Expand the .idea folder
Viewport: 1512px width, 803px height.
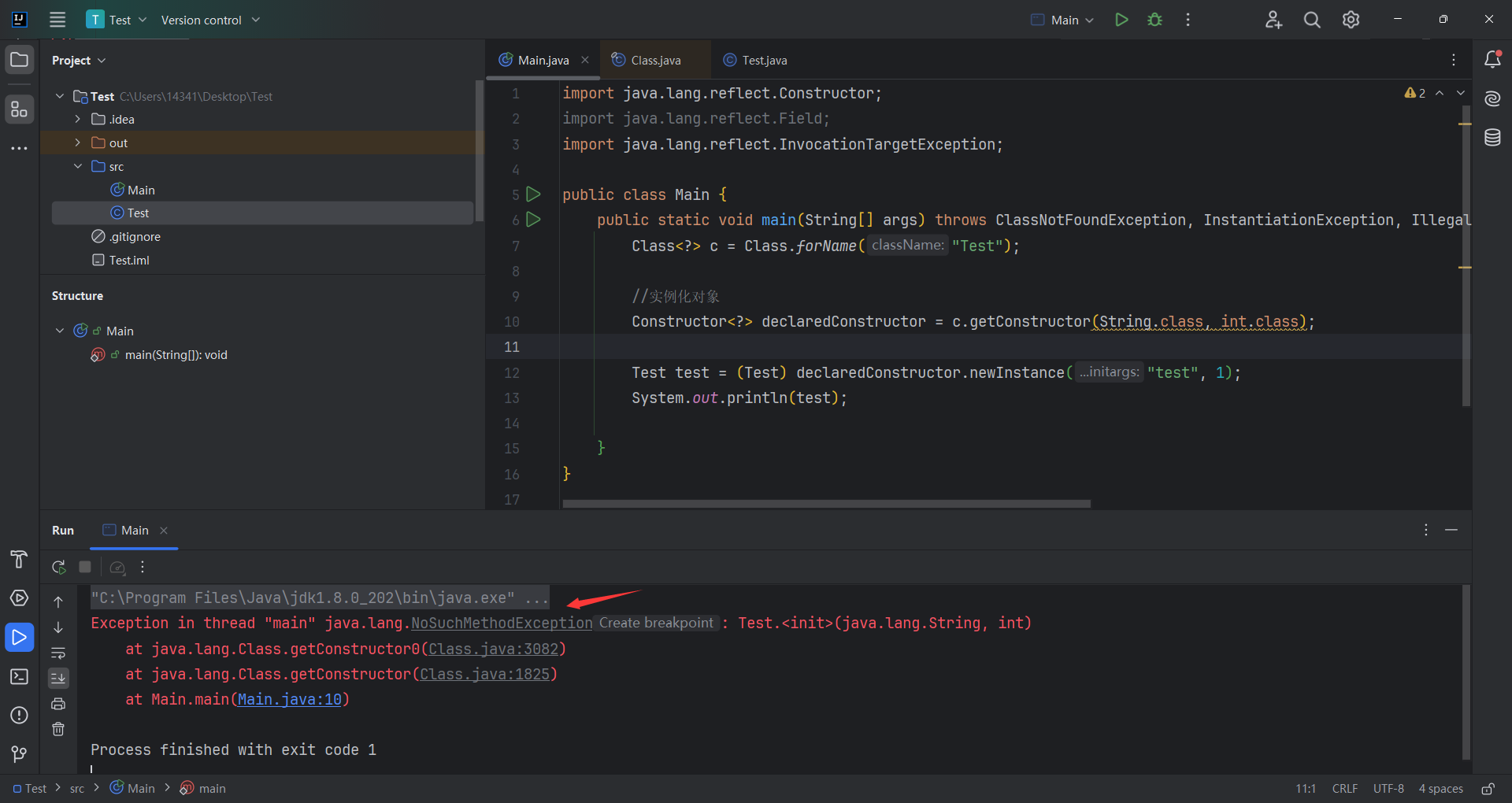(78, 120)
